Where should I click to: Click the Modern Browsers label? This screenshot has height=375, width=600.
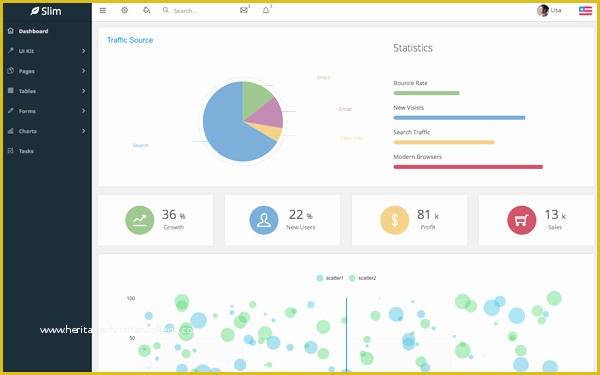[417, 157]
